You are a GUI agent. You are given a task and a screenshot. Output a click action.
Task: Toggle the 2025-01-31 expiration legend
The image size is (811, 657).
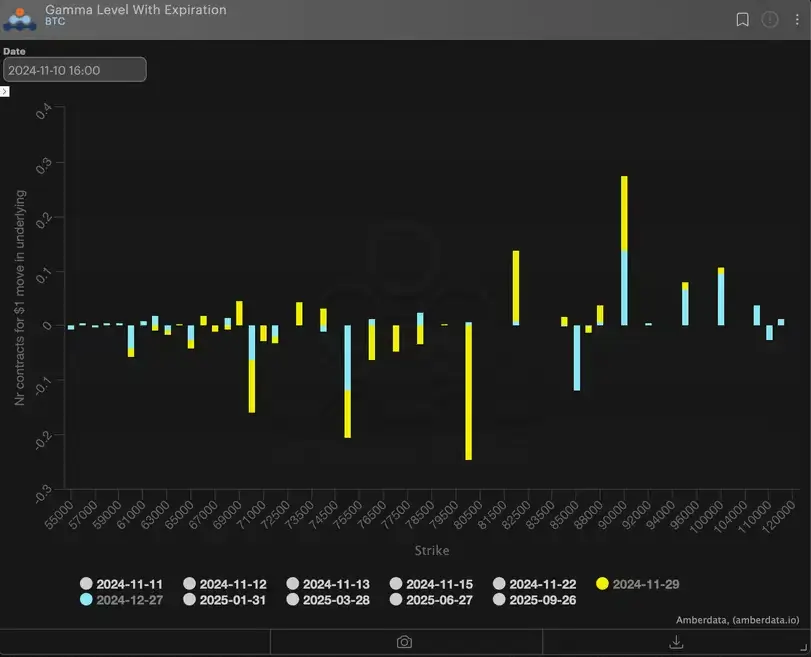point(224,600)
